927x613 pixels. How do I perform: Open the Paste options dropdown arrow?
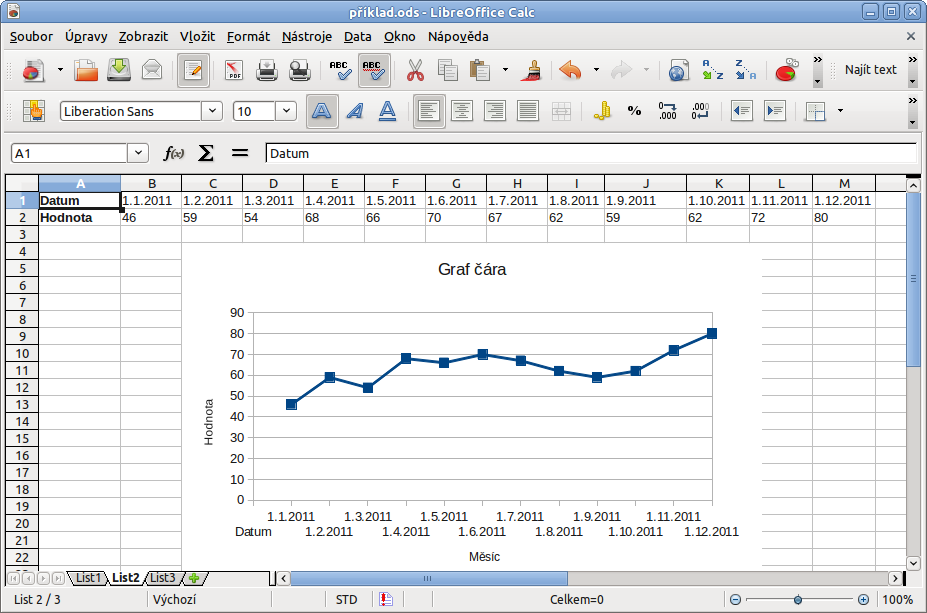505,70
